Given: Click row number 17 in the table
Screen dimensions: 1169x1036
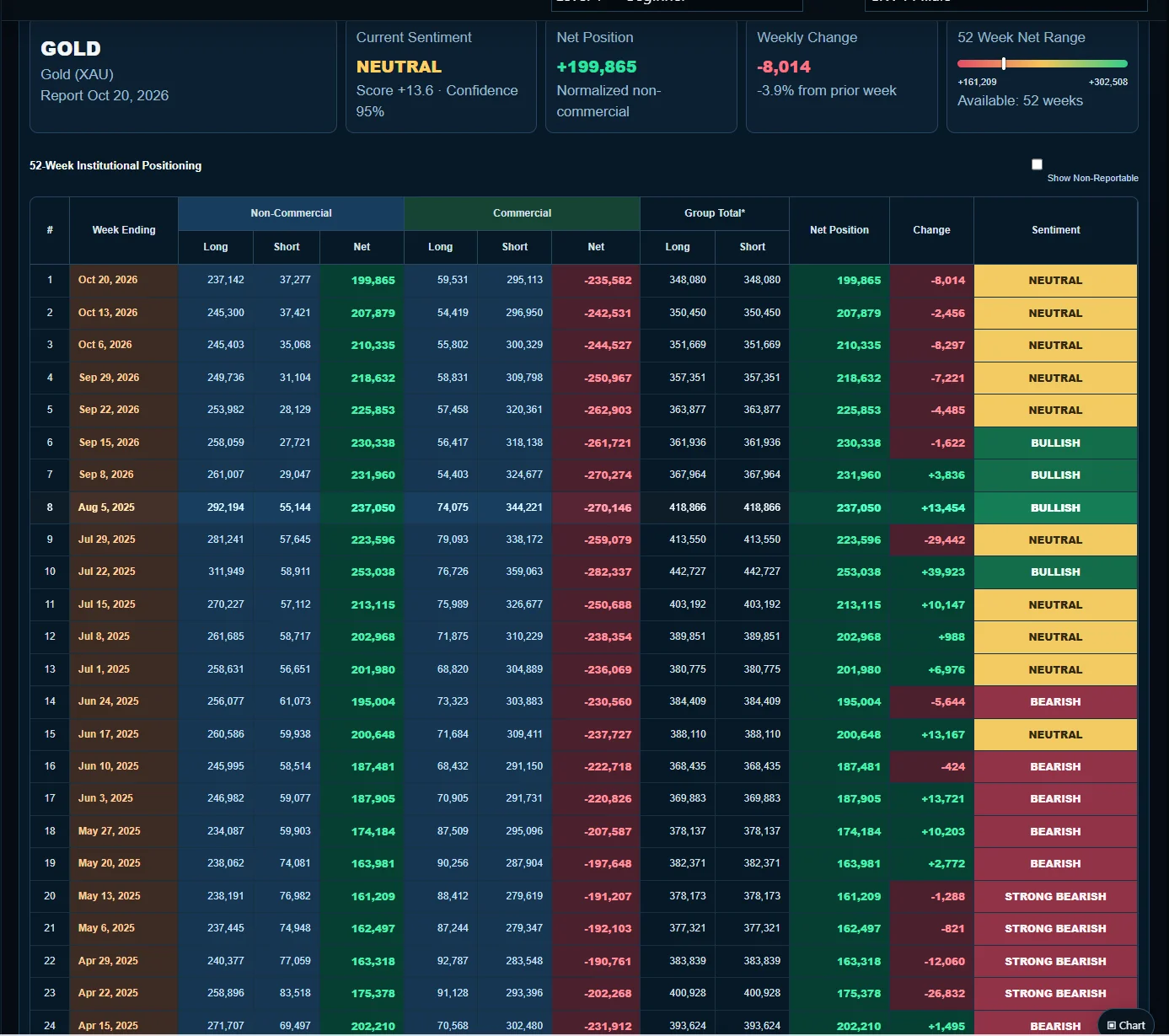Looking at the screenshot, I should pos(50,798).
